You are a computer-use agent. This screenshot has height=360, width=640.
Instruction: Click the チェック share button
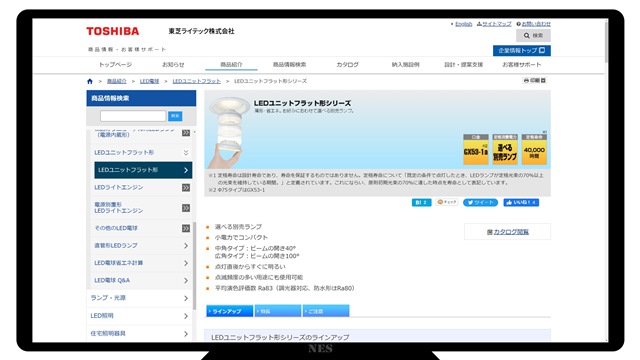coord(447,202)
